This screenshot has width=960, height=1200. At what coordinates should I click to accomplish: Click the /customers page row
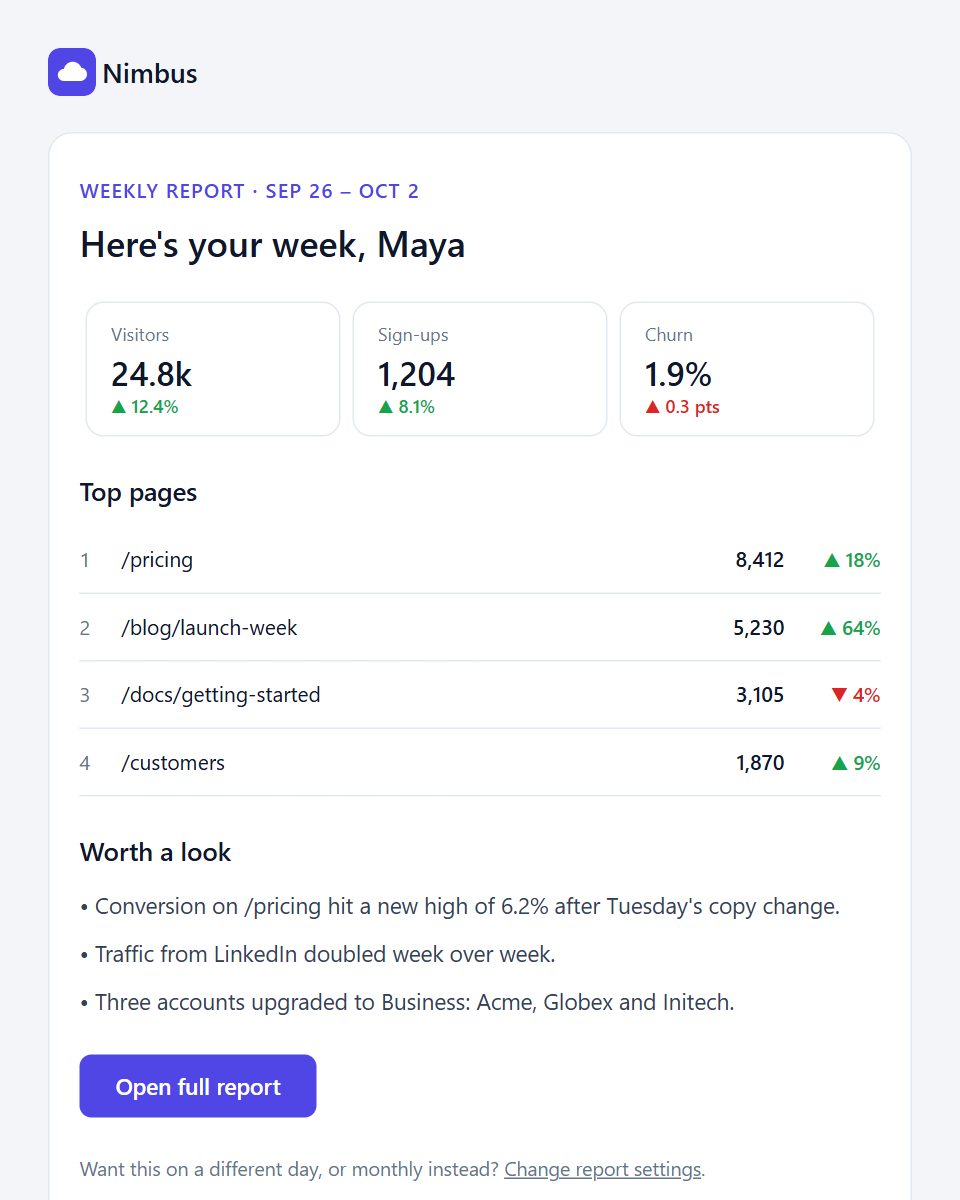480,763
